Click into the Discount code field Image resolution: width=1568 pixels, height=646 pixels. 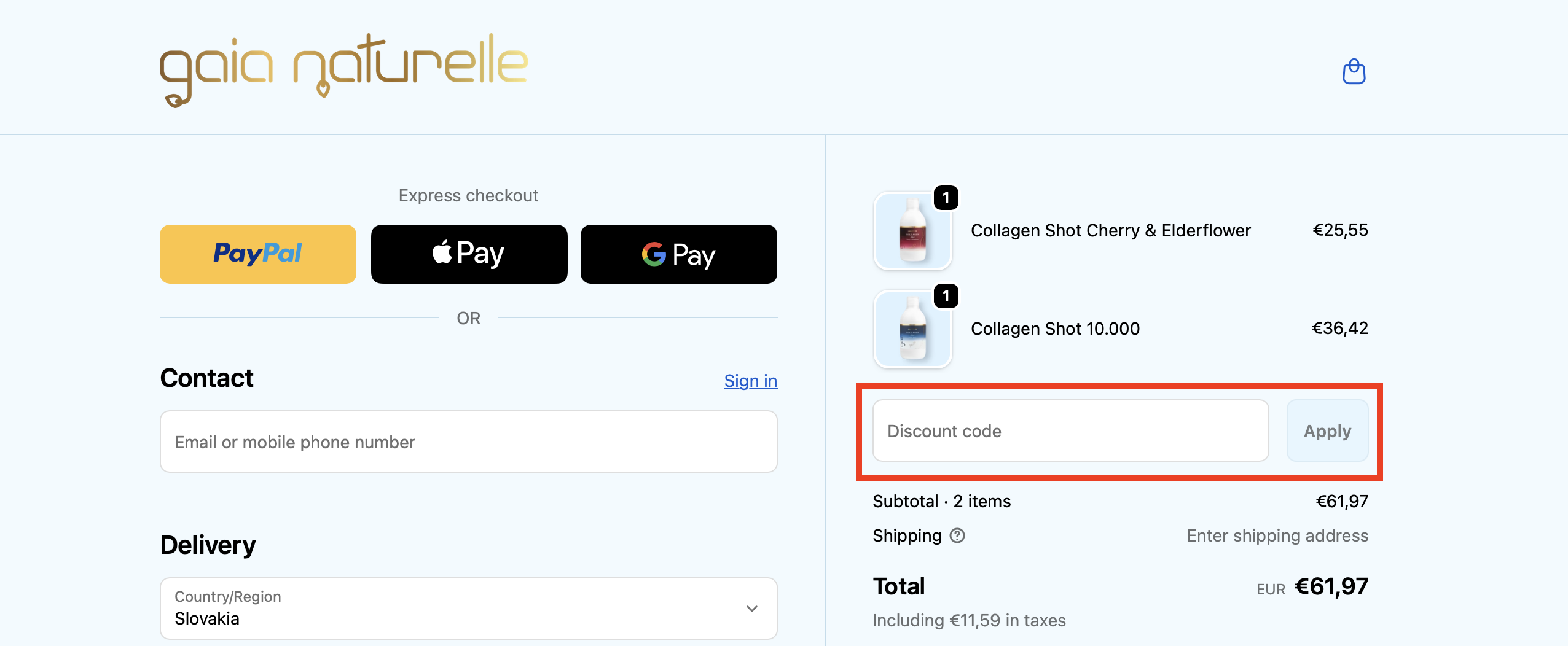coord(1070,430)
